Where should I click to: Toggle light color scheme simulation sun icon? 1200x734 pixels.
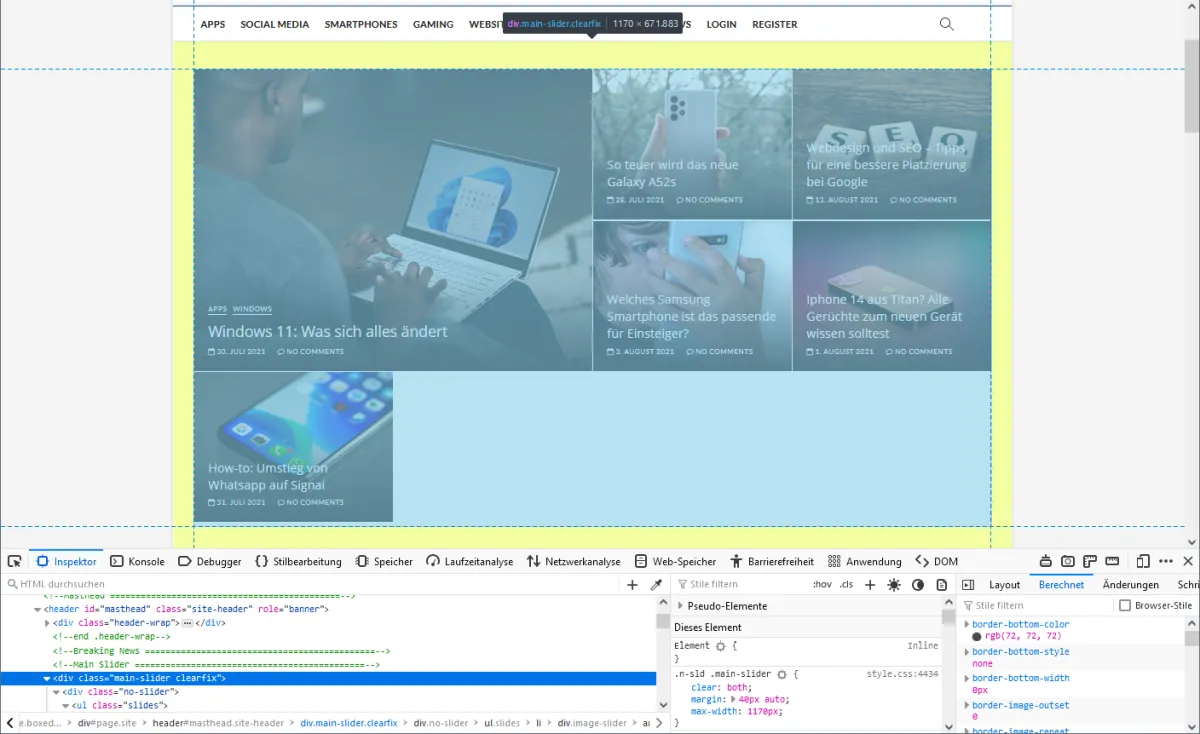(894, 585)
